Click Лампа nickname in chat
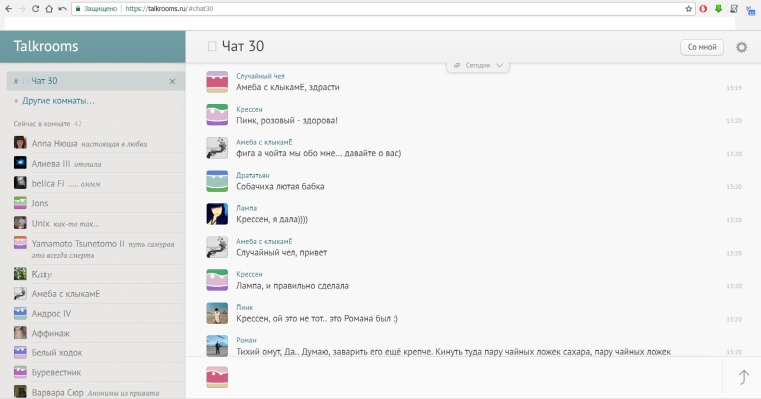This screenshot has width=761, height=399. [246, 208]
